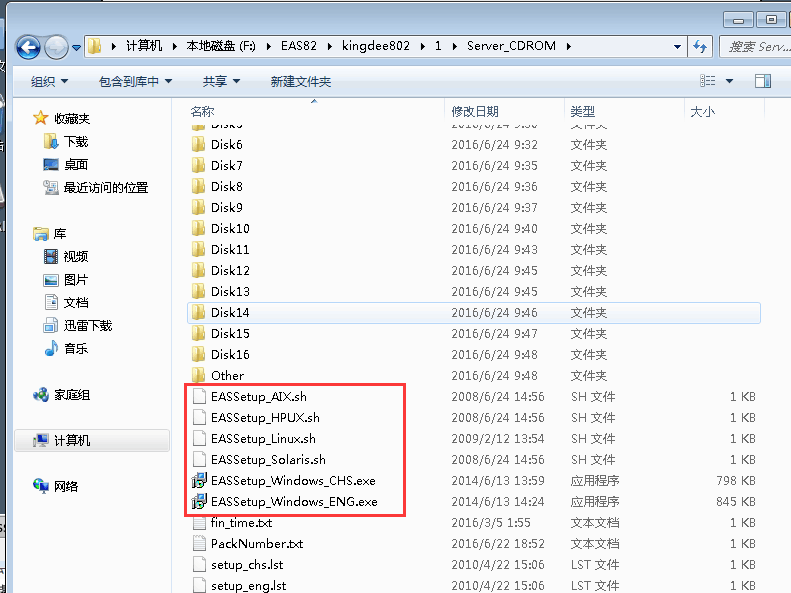
Task: Toggle the preview pane icon
Action: [763, 81]
